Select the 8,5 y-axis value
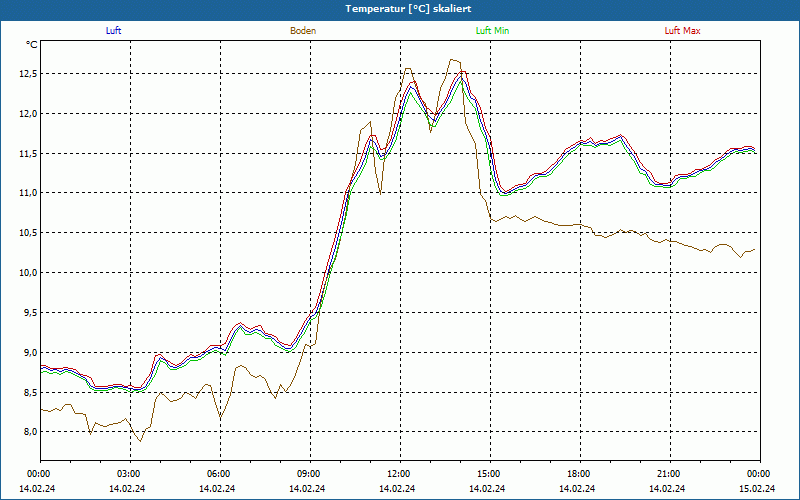Image resolution: width=800 pixels, height=500 pixels. coord(30,392)
